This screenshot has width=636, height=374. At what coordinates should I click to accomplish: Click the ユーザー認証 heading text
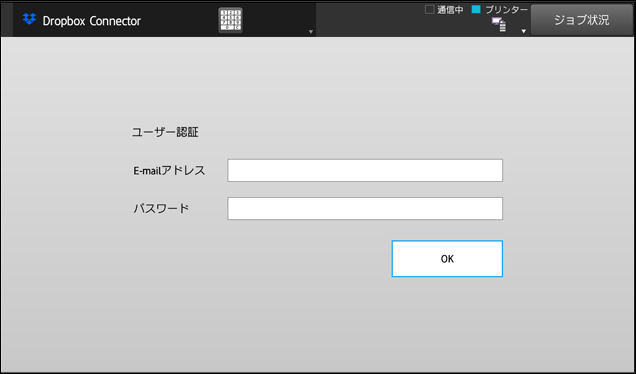point(165,132)
